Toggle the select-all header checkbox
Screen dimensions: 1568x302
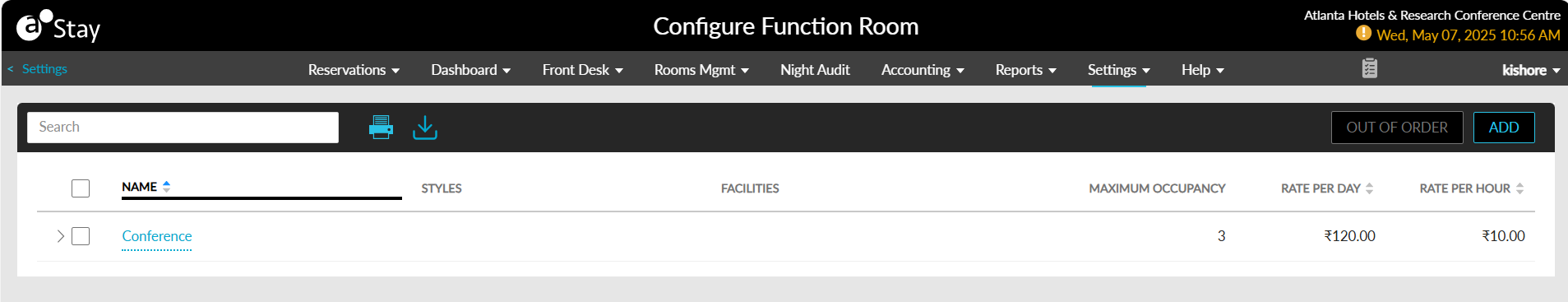click(81, 188)
